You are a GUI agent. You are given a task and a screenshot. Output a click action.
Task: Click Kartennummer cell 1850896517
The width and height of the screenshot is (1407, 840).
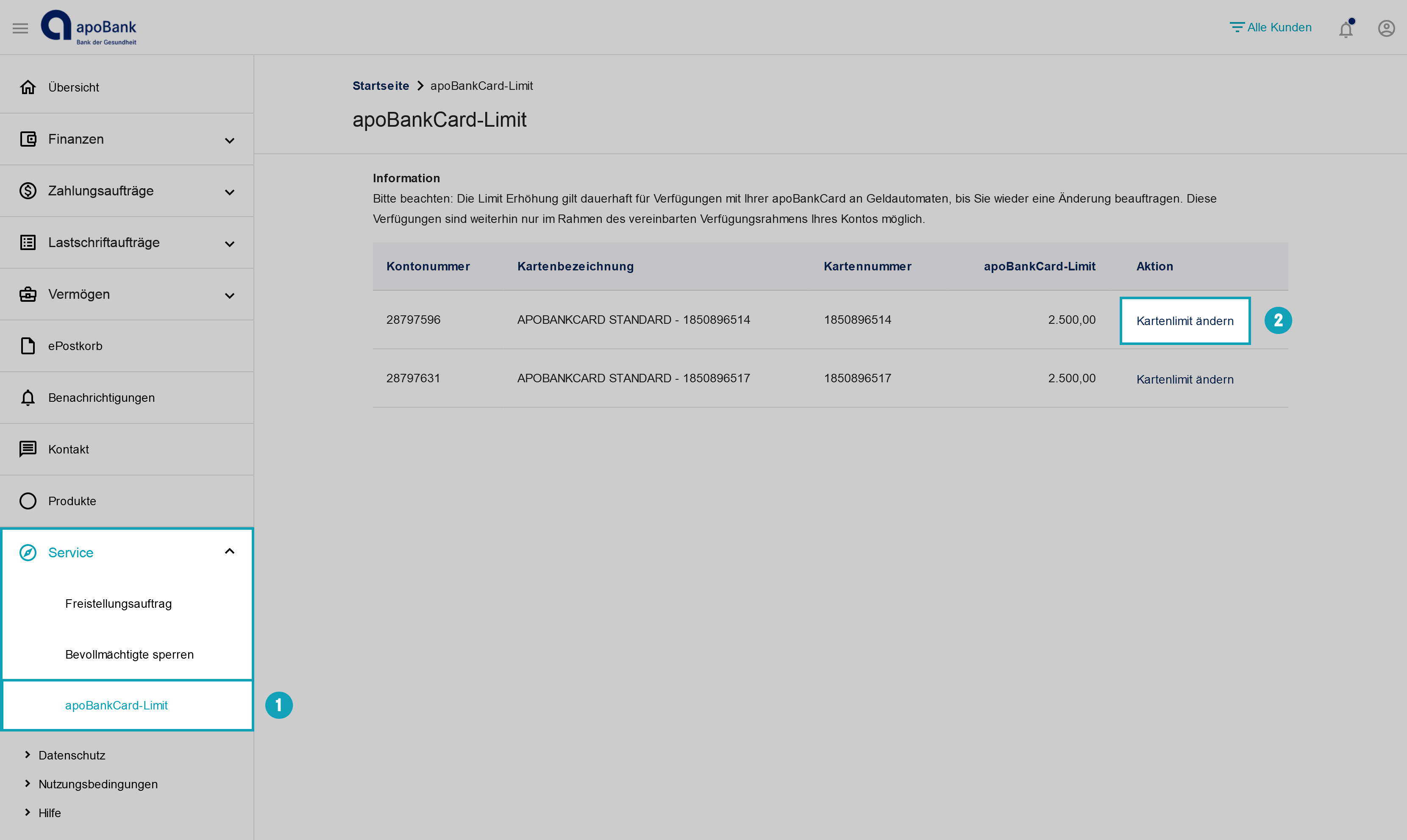click(x=857, y=378)
